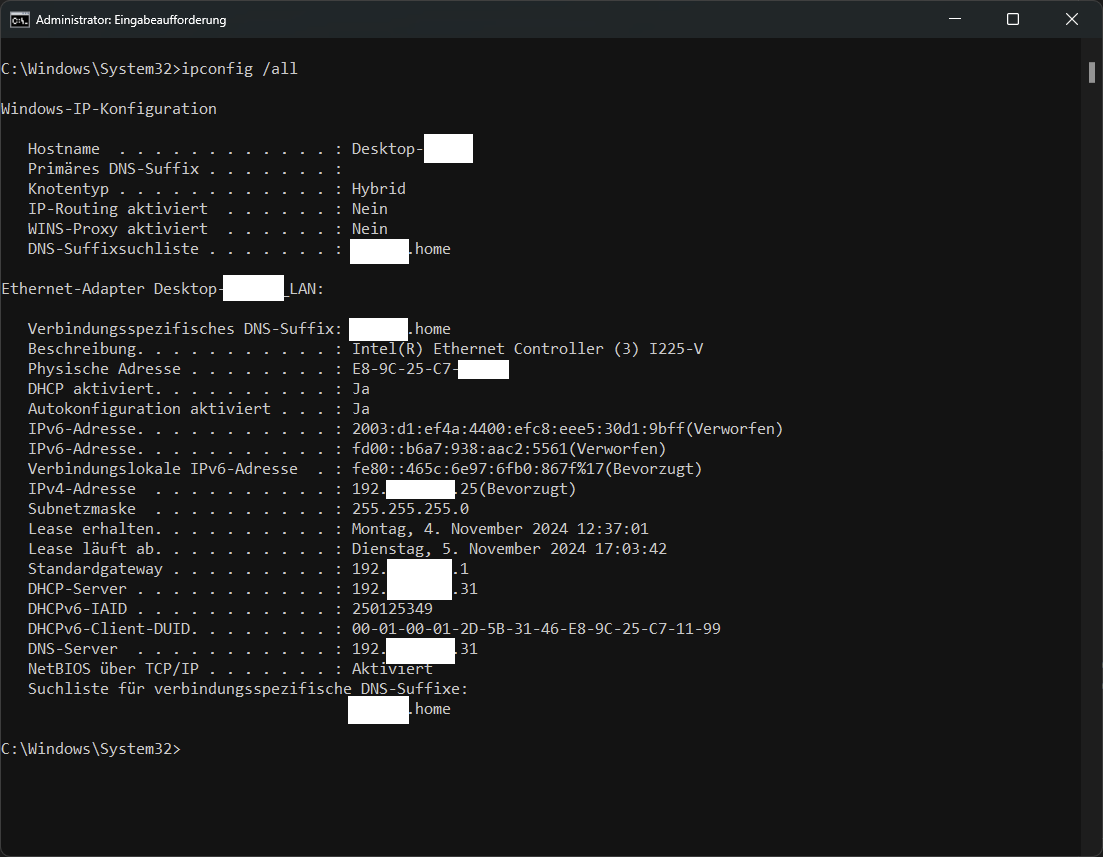The width and height of the screenshot is (1103, 857).
Task: Click the title text 'Administrator: Eingabeaufforderung'
Action: pos(131,20)
